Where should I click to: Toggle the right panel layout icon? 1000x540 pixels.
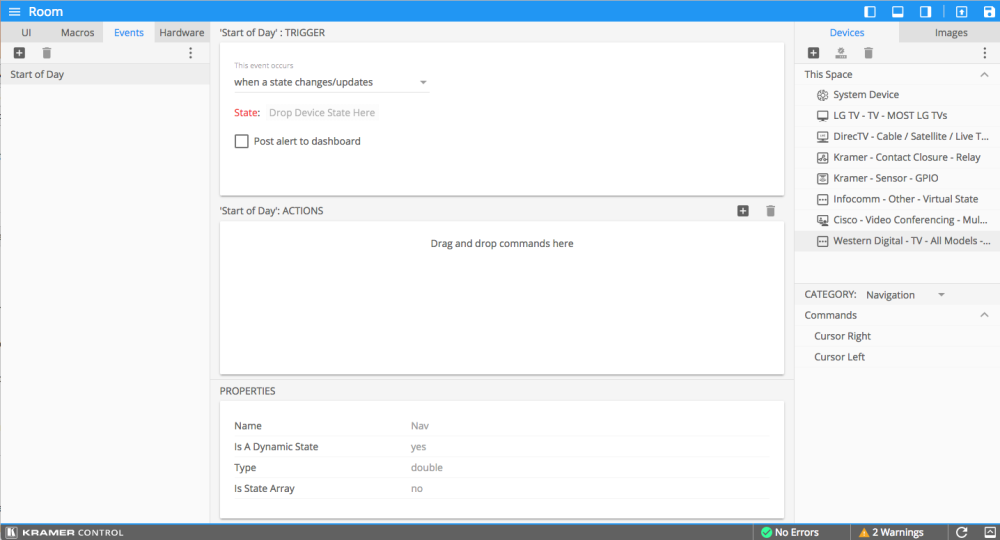[925, 11]
